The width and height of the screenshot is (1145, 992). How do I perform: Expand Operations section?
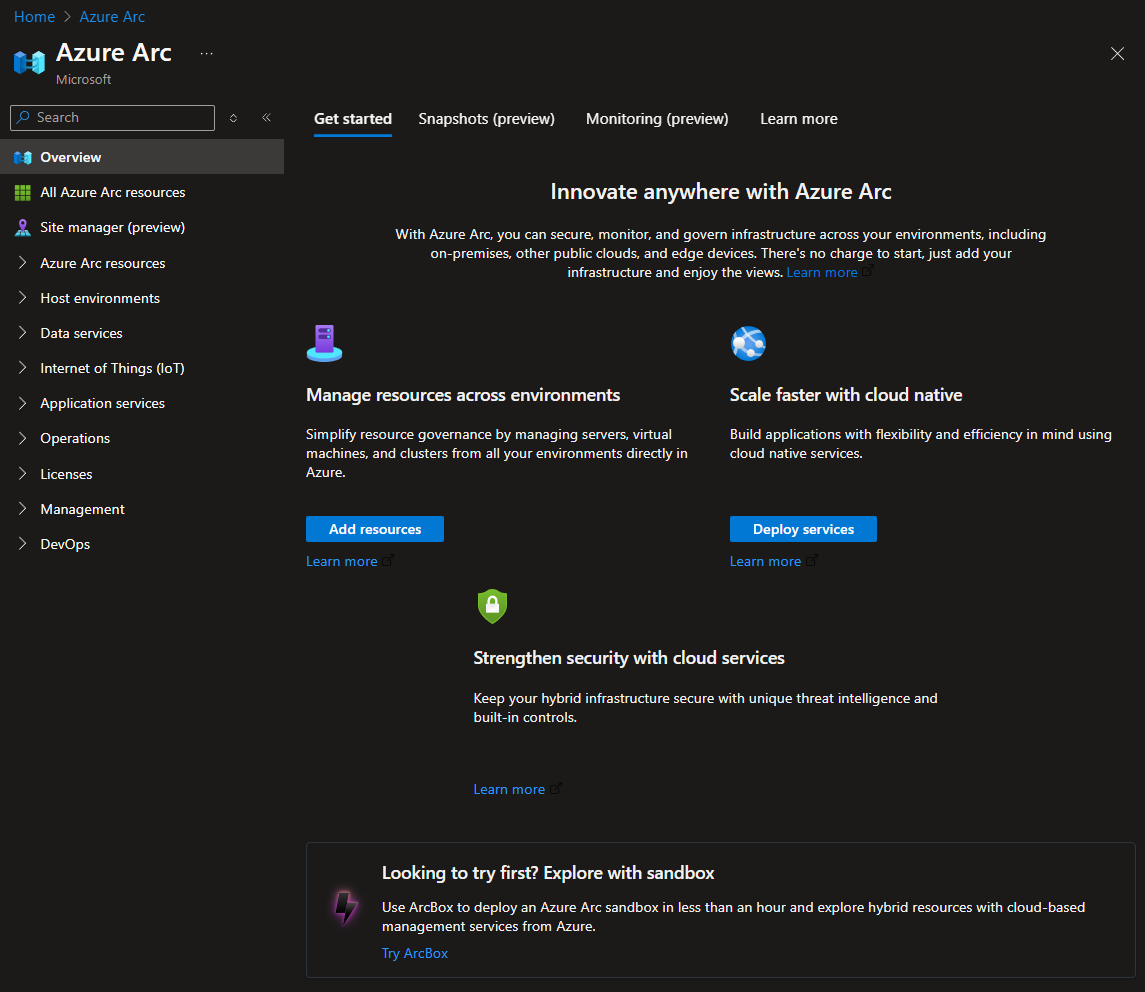(23, 438)
